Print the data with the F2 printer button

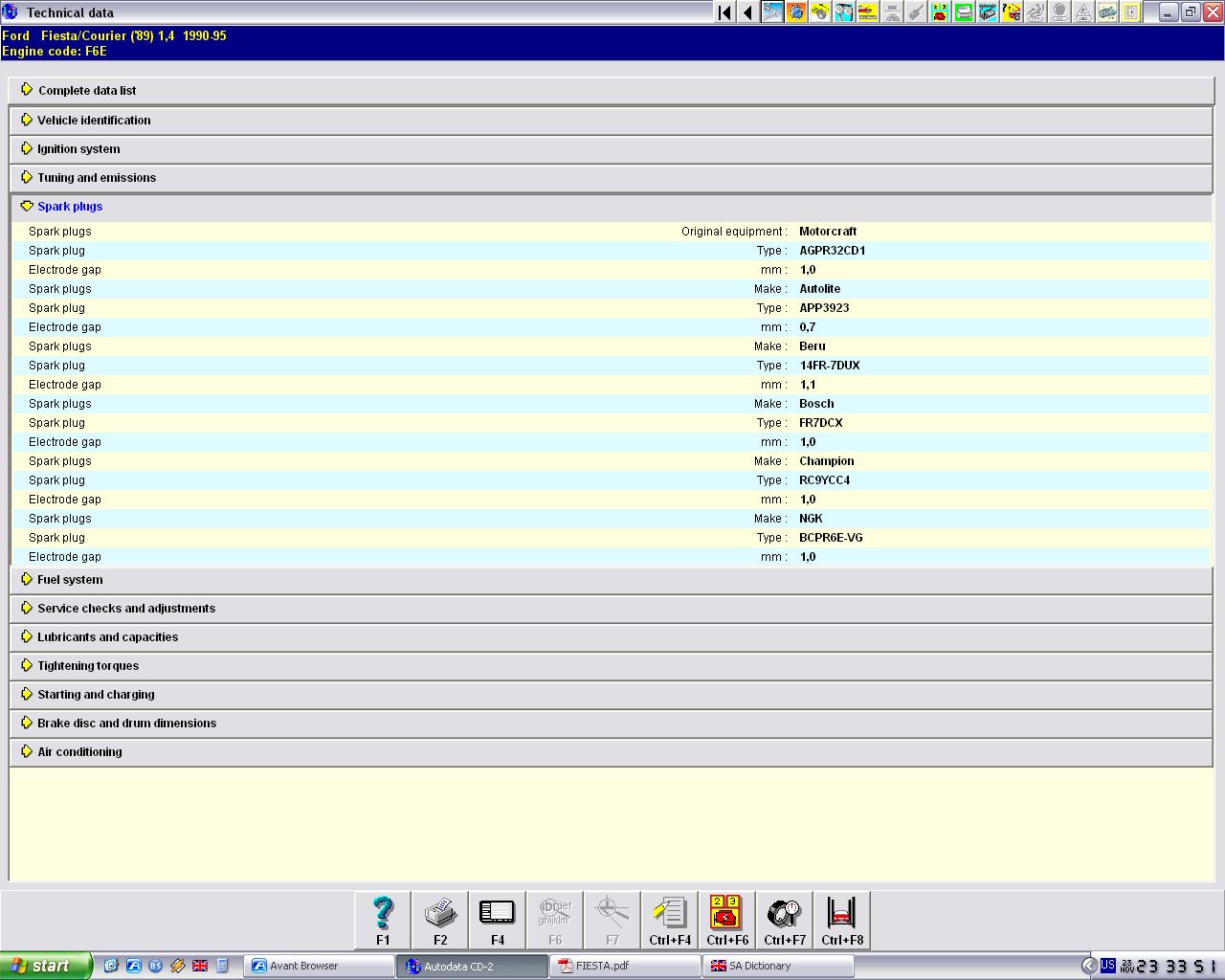pyautogui.click(x=440, y=920)
